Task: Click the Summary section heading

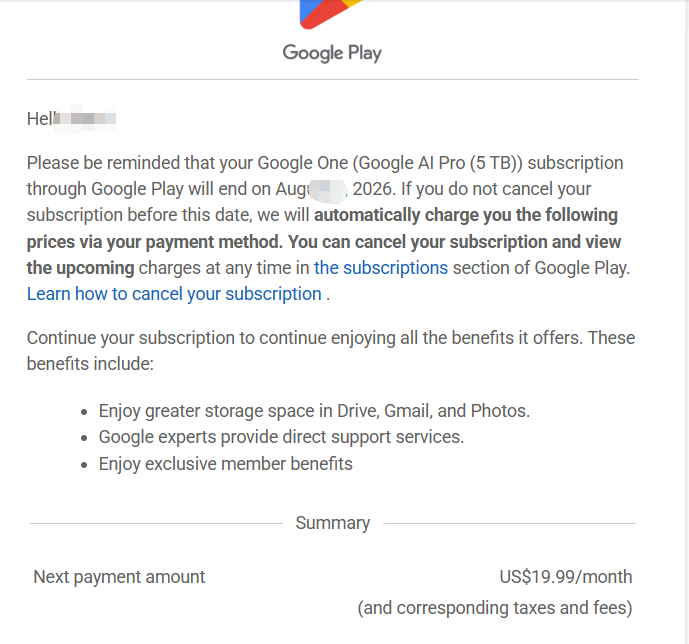Action: click(333, 523)
